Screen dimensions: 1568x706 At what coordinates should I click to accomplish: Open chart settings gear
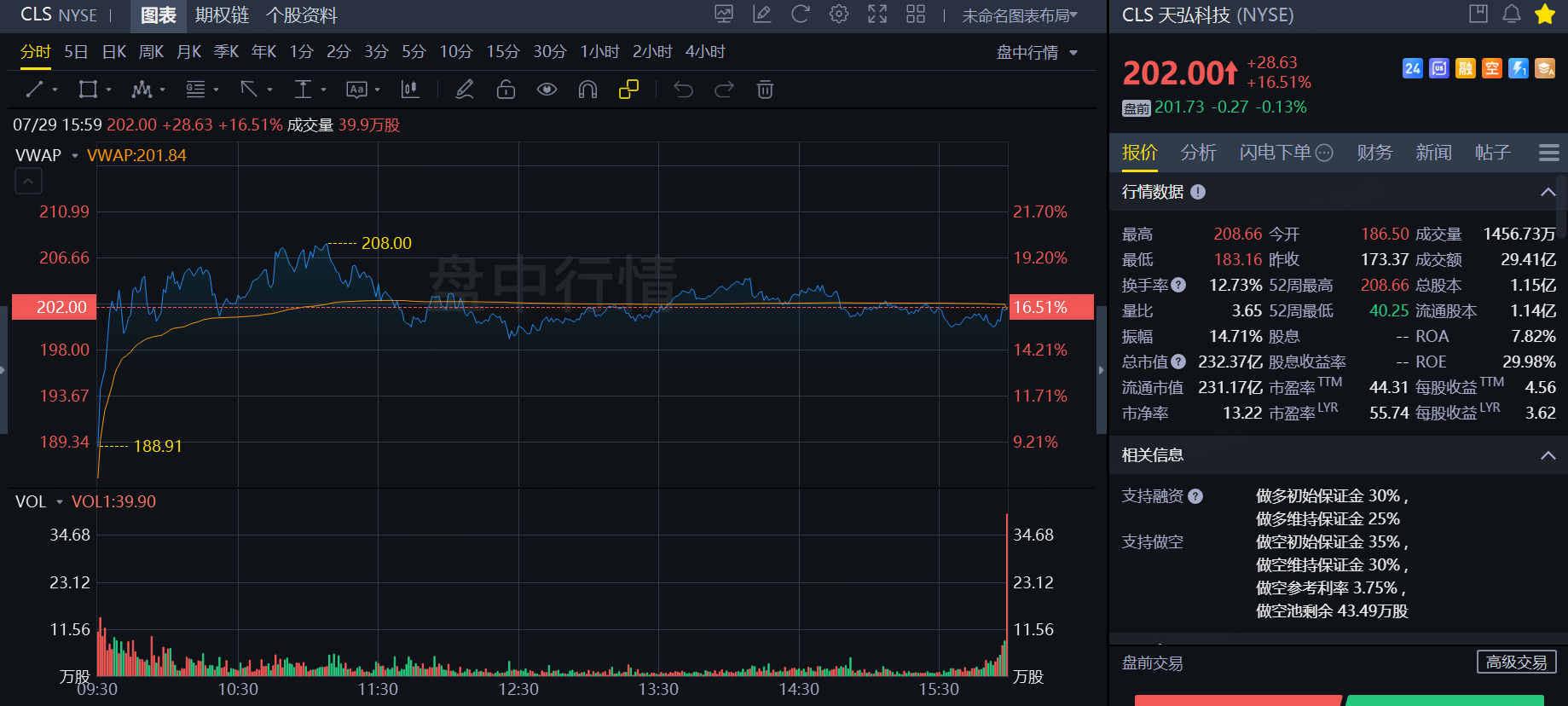[x=839, y=14]
